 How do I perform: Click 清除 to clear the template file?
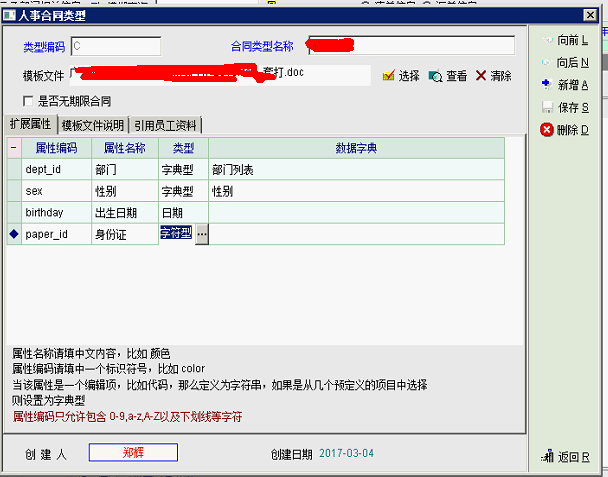coord(493,76)
